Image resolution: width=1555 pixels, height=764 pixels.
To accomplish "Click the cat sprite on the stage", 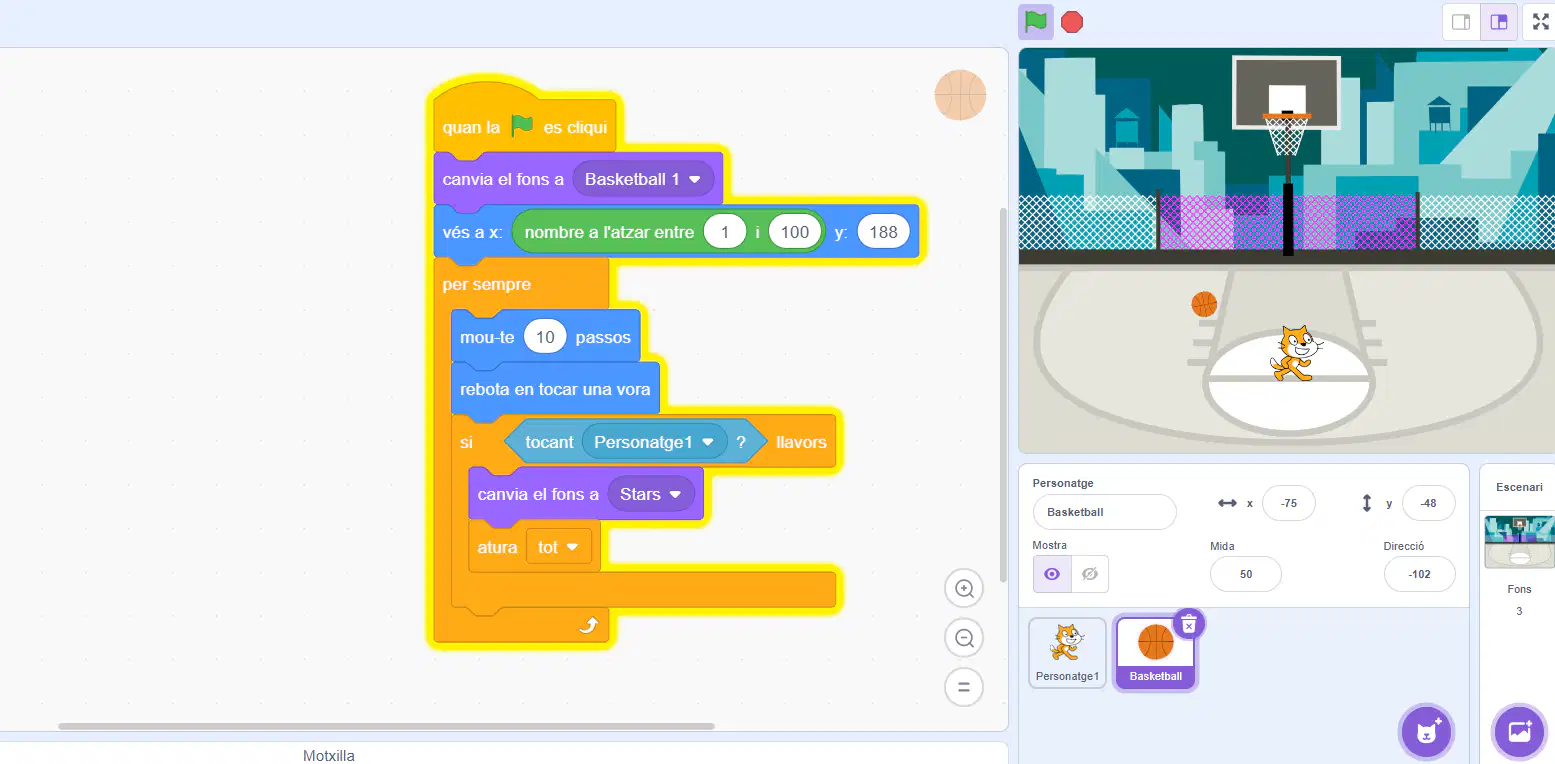I will (1295, 353).
